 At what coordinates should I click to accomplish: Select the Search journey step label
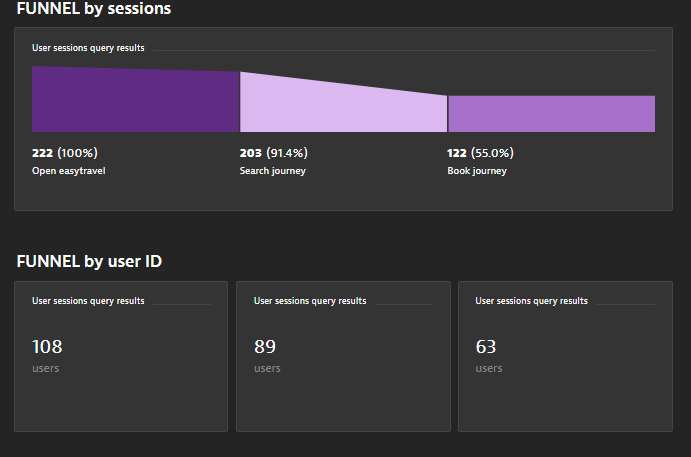pos(272,171)
